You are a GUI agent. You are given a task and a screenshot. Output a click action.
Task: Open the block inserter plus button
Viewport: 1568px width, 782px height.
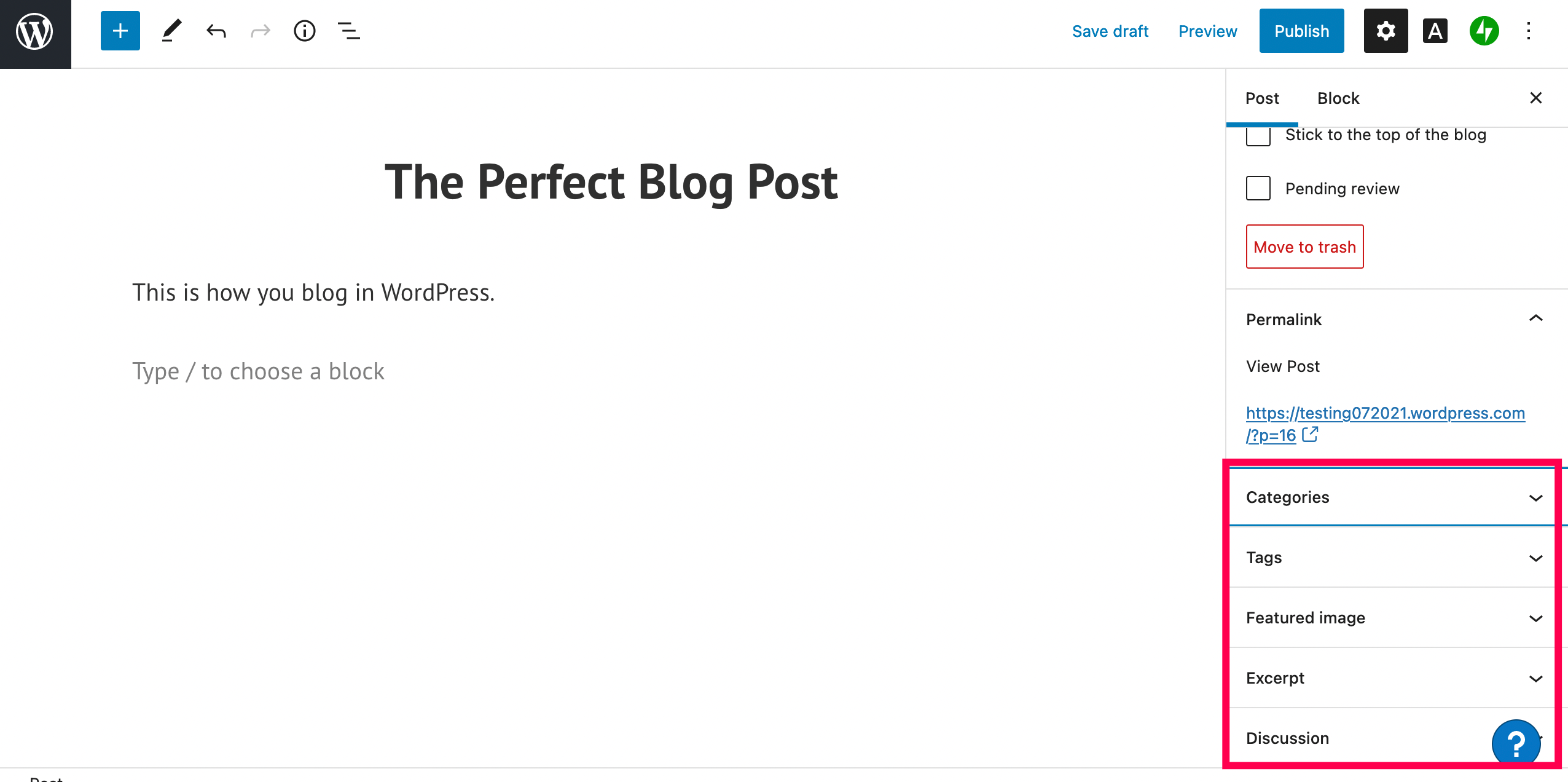point(120,31)
